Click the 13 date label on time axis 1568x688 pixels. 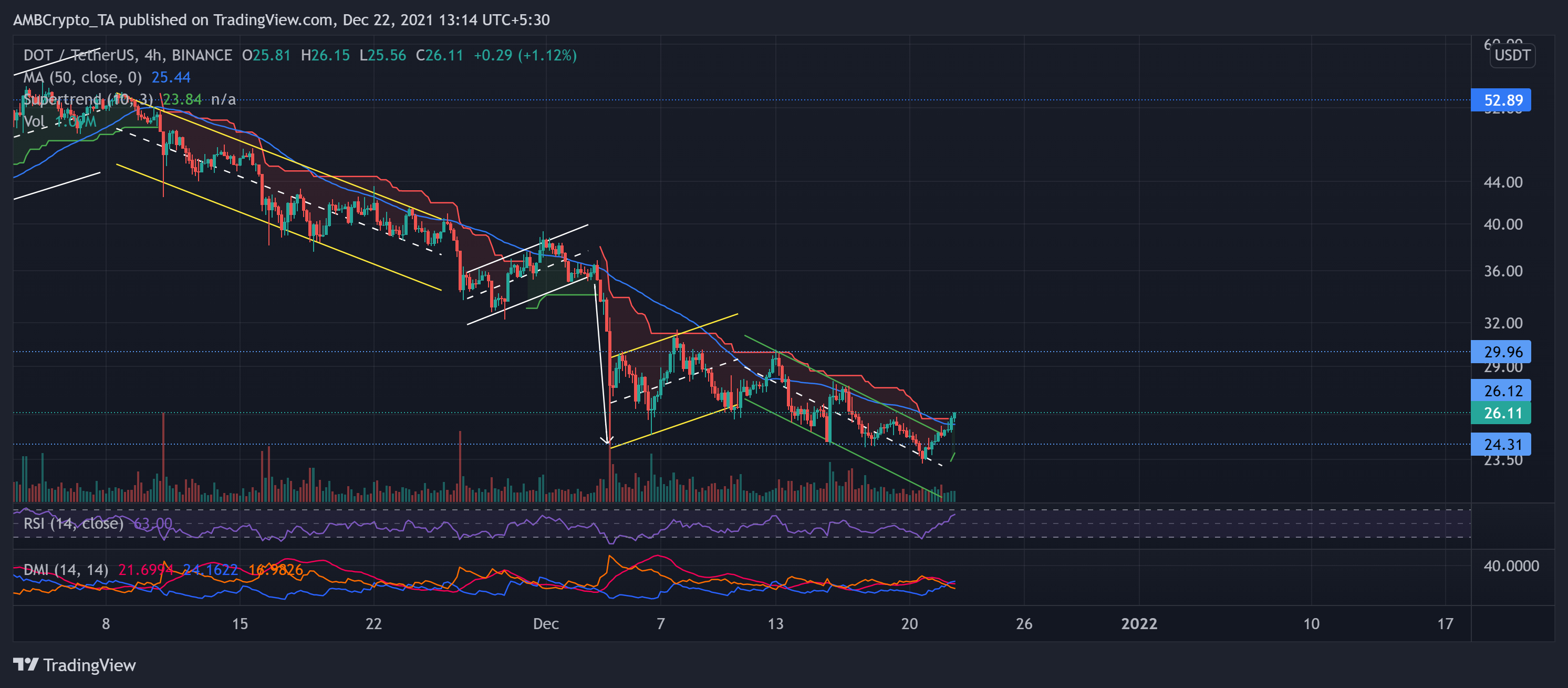(x=775, y=623)
